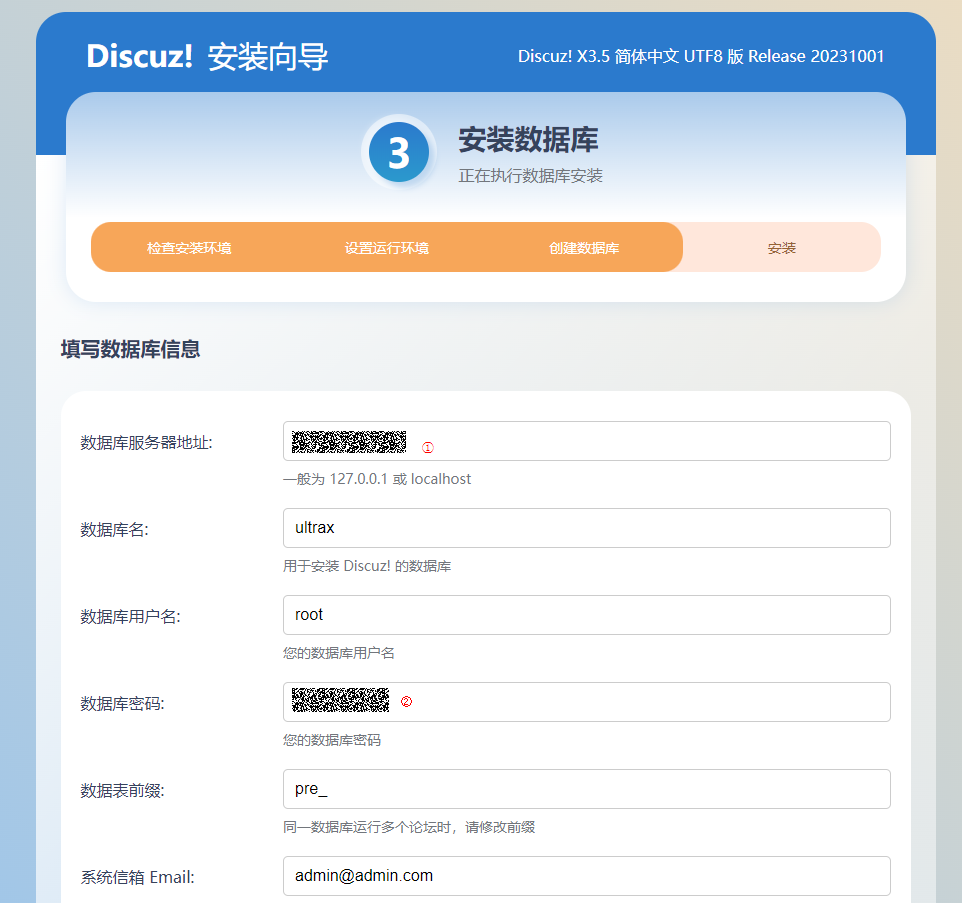The width and height of the screenshot is (962, 903).
Task: Click the label 数据库名:
Action: point(115,529)
